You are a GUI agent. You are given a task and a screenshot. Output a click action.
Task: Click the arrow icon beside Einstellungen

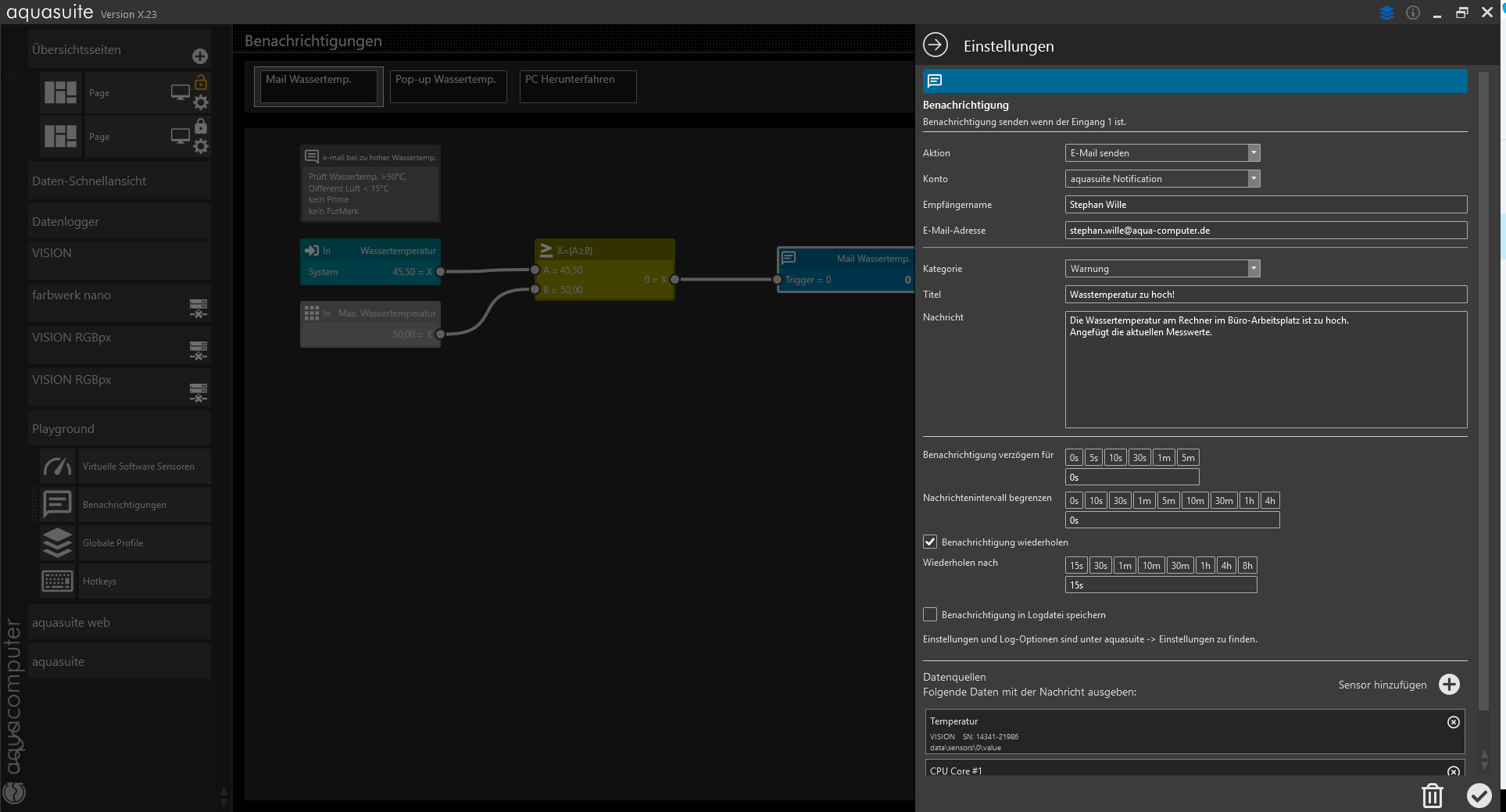pos(935,45)
